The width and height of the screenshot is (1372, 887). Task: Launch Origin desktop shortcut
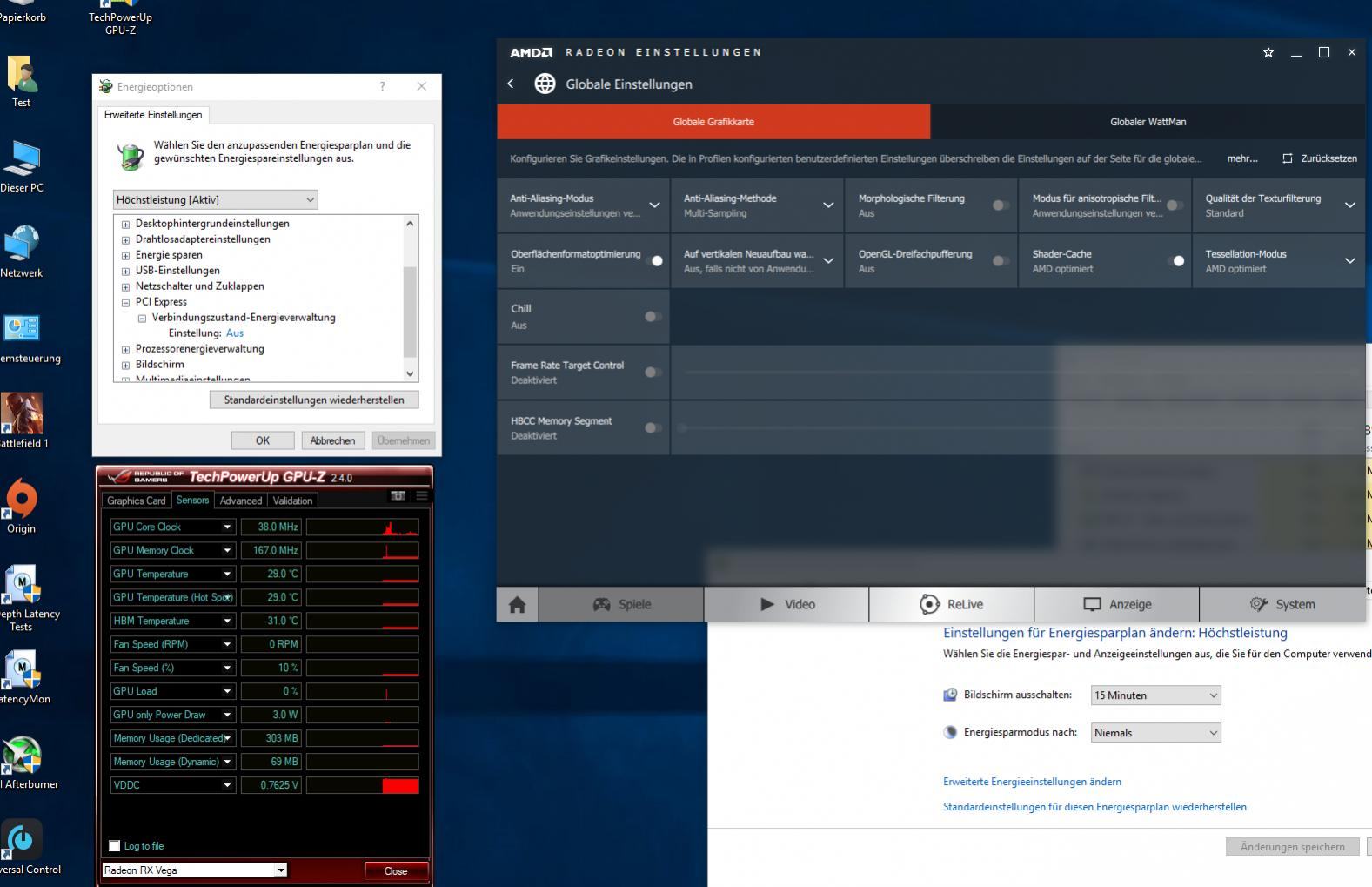(x=22, y=507)
